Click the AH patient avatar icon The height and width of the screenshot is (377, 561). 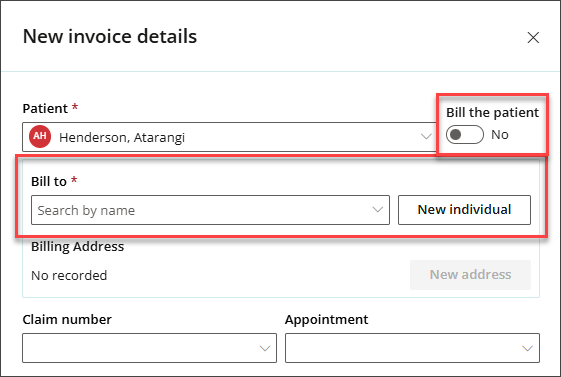coord(40,136)
